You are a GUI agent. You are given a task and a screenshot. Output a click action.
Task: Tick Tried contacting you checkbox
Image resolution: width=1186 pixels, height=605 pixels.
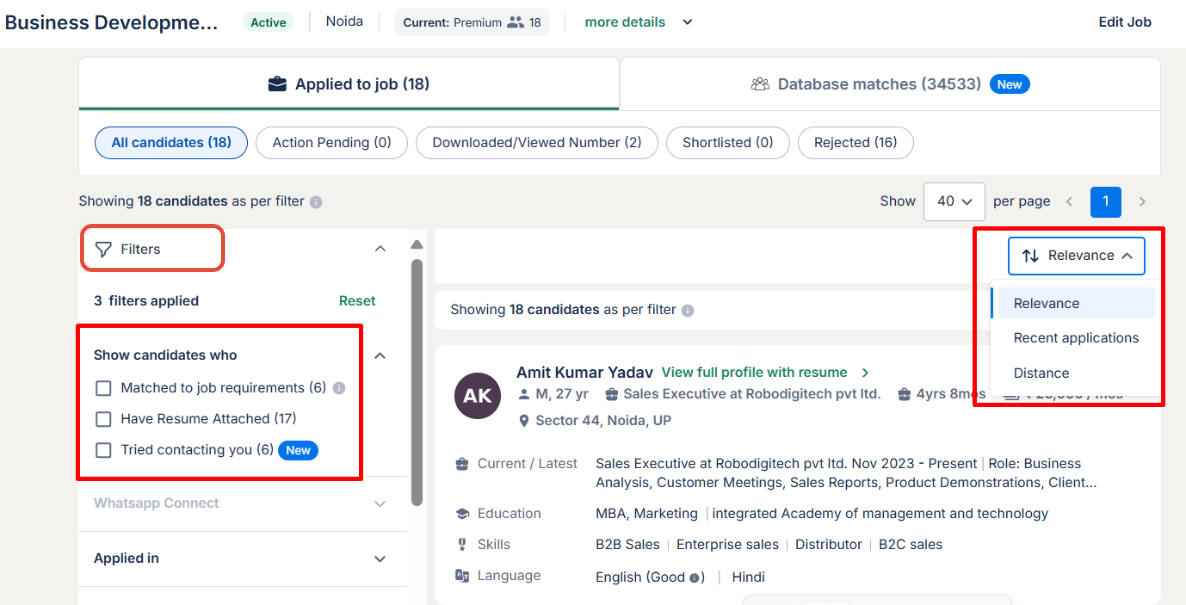pos(103,450)
